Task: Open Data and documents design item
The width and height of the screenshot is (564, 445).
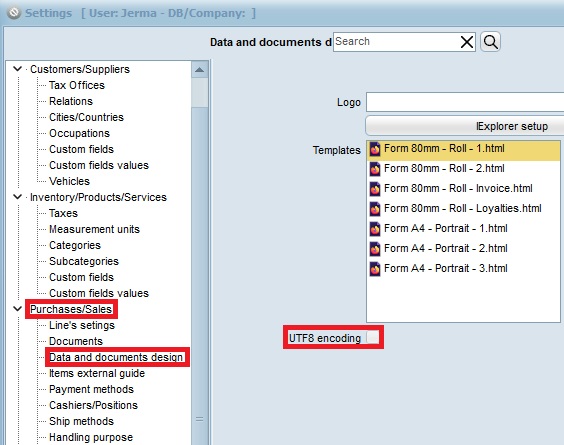Action: tap(116, 357)
